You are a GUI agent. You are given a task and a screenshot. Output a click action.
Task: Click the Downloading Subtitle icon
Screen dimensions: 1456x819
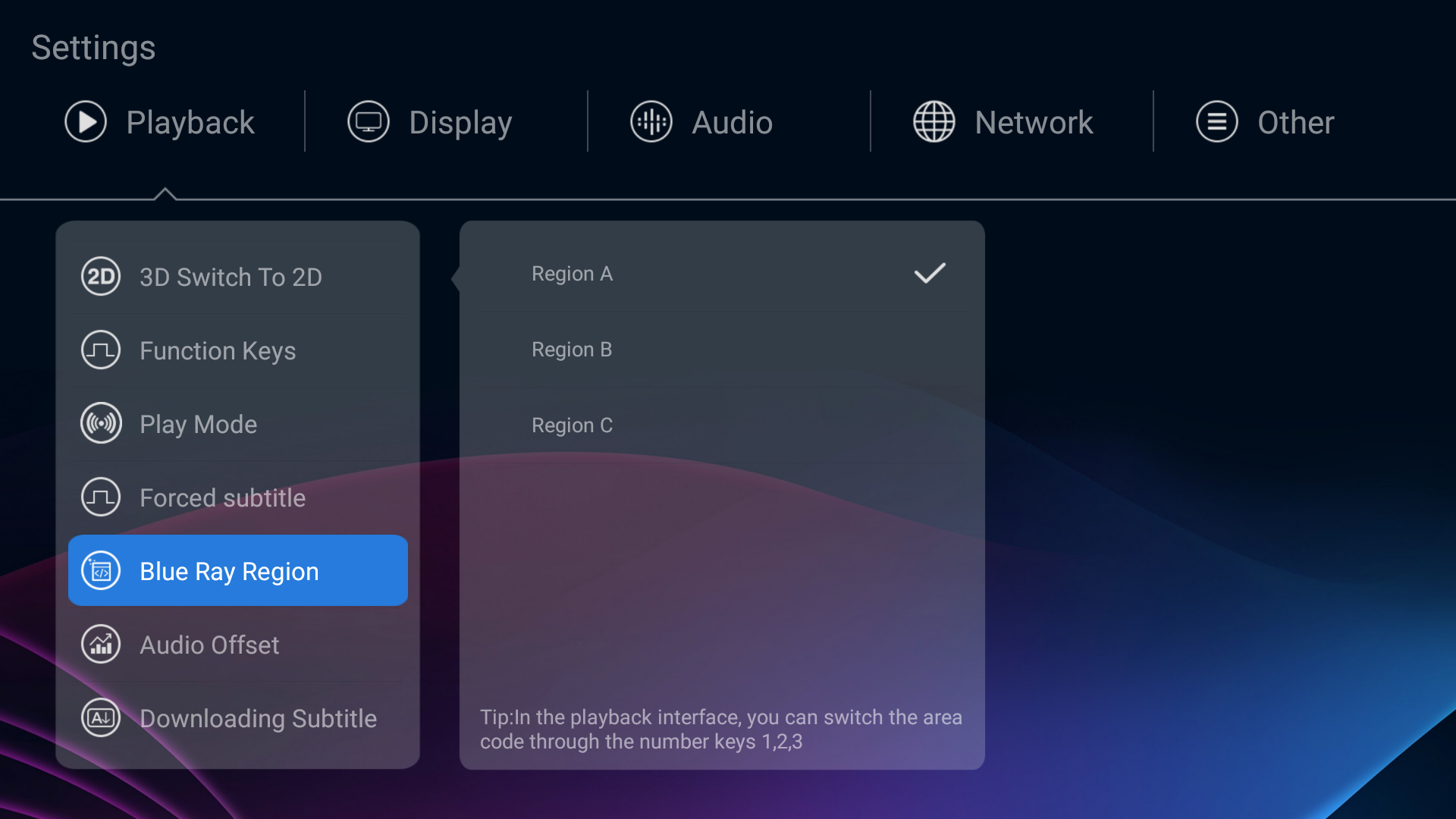101,718
